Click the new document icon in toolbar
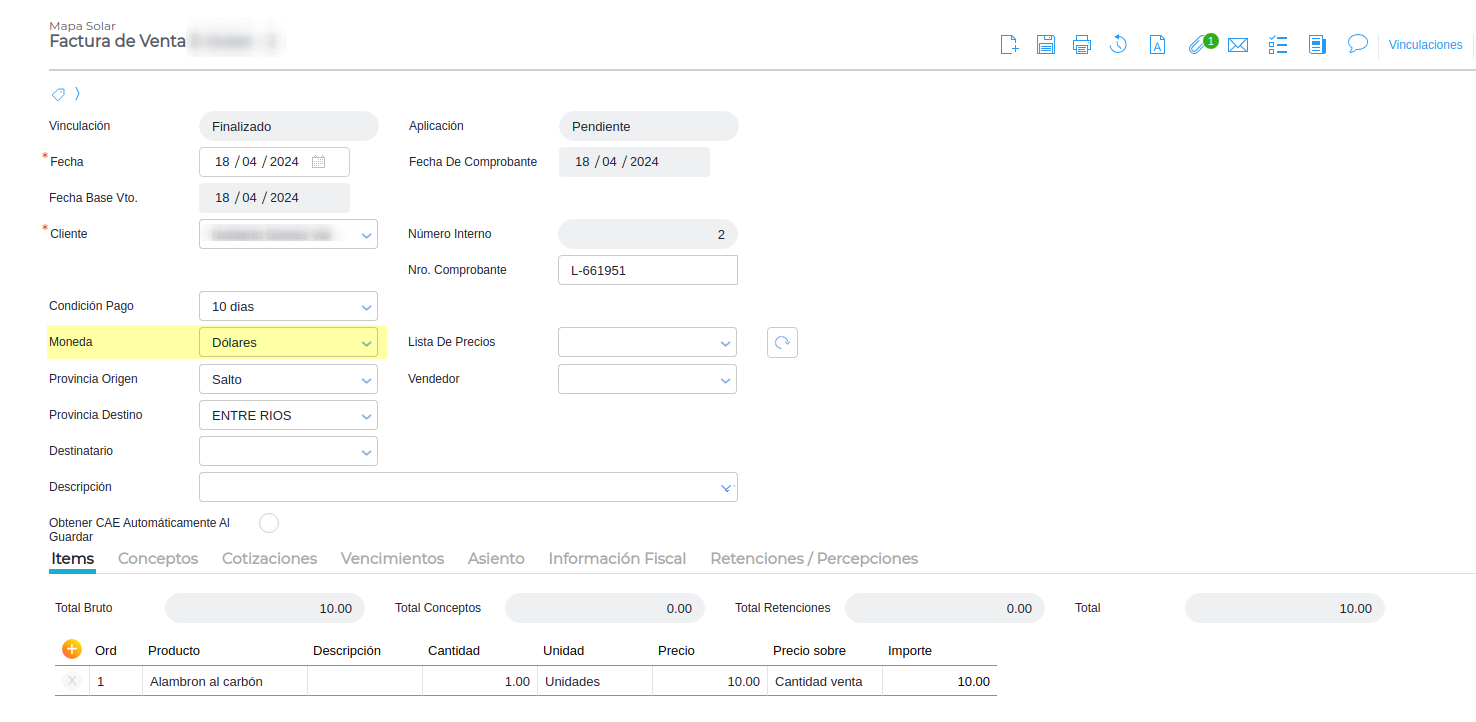The width and height of the screenshot is (1476, 722). (x=1010, y=45)
